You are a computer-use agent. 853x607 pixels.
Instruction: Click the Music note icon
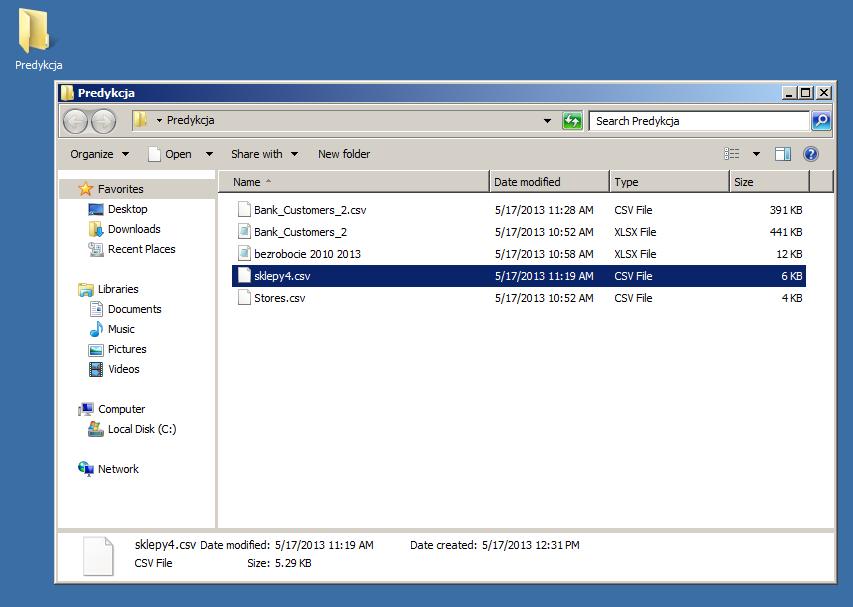click(x=96, y=329)
